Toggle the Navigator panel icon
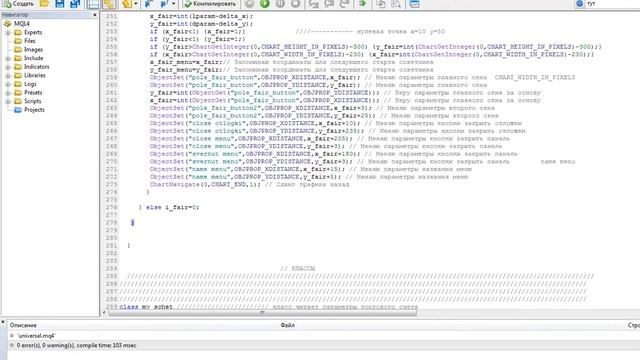Viewport: 640px width, 360px height. pyautogui.click(x=93, y=4)
